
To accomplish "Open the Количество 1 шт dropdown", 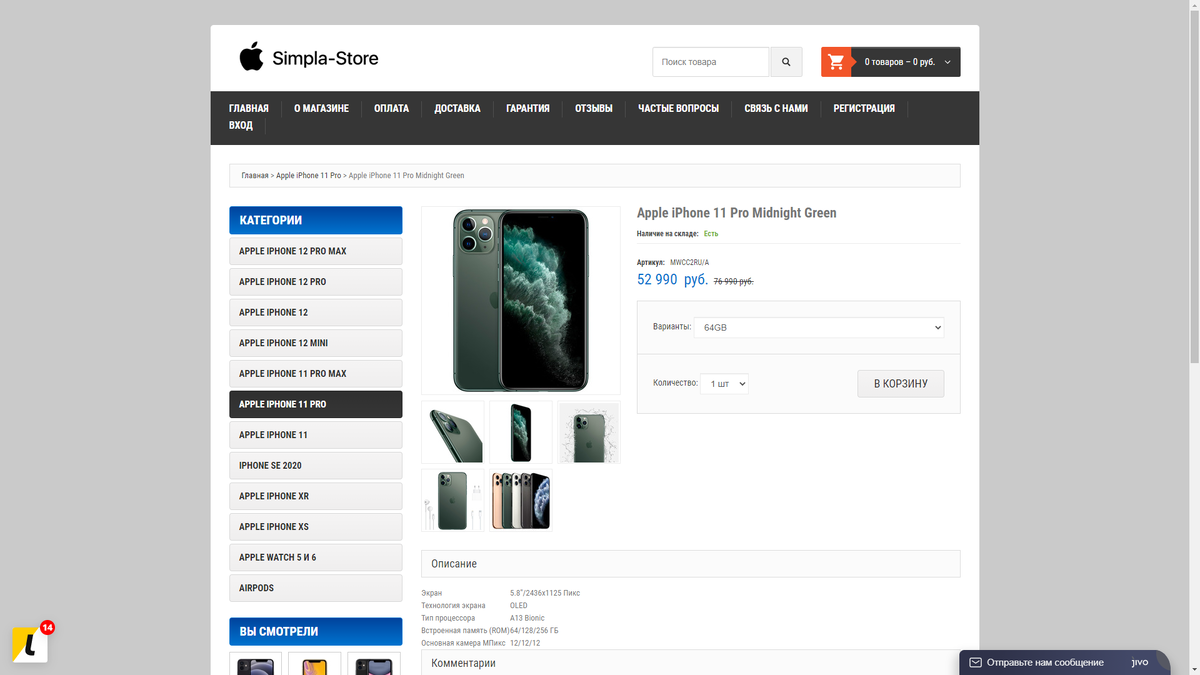I will 724,383.
